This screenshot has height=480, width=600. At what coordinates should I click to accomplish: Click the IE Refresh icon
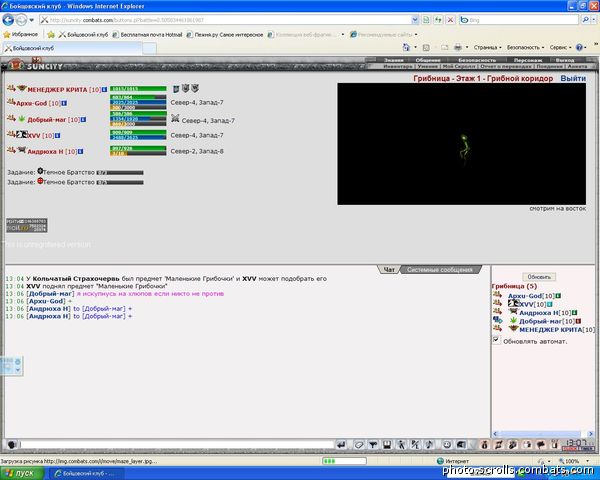click(x=438, y=20)
